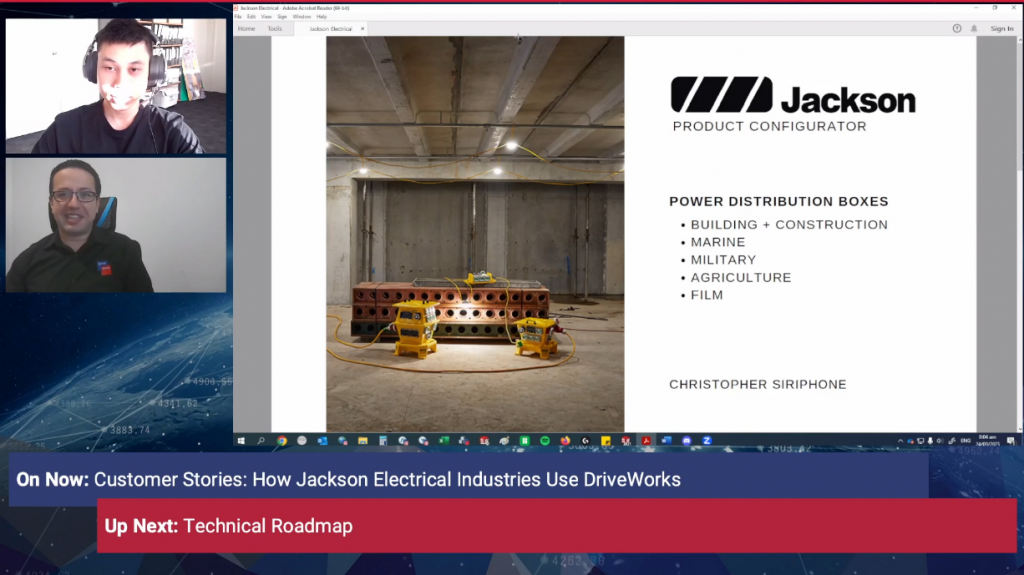Switch to the Tools tab
This screenshot has height=575, width=1024.
tap(275, 29)
